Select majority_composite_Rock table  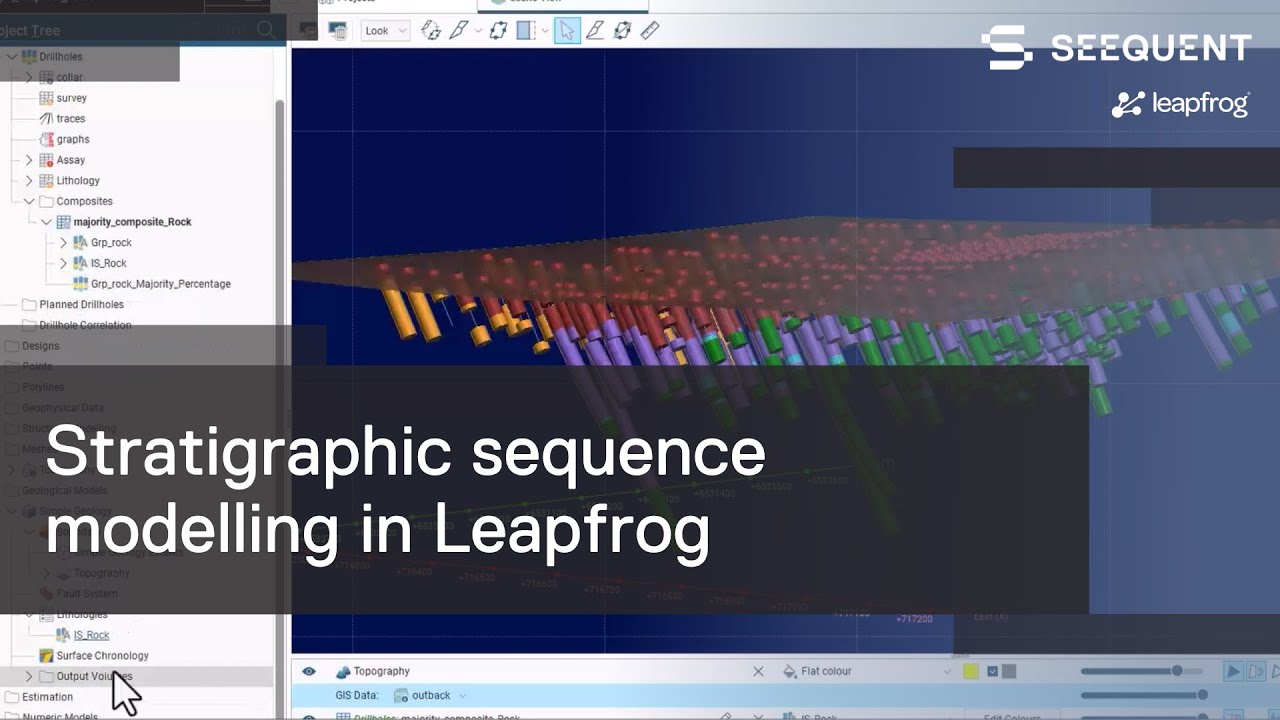coord(132,222)
